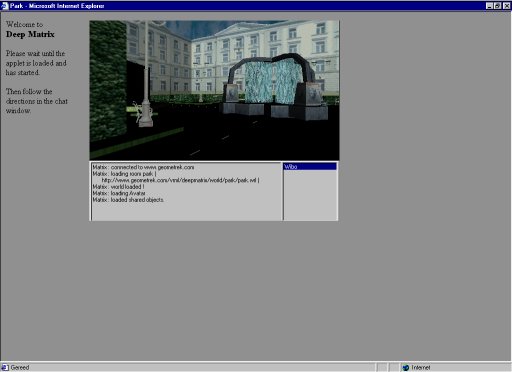The width and height of the screenshot is (512, 372).
Task: Click the Internet zone globe icon
Action: (x=406, y=367)
